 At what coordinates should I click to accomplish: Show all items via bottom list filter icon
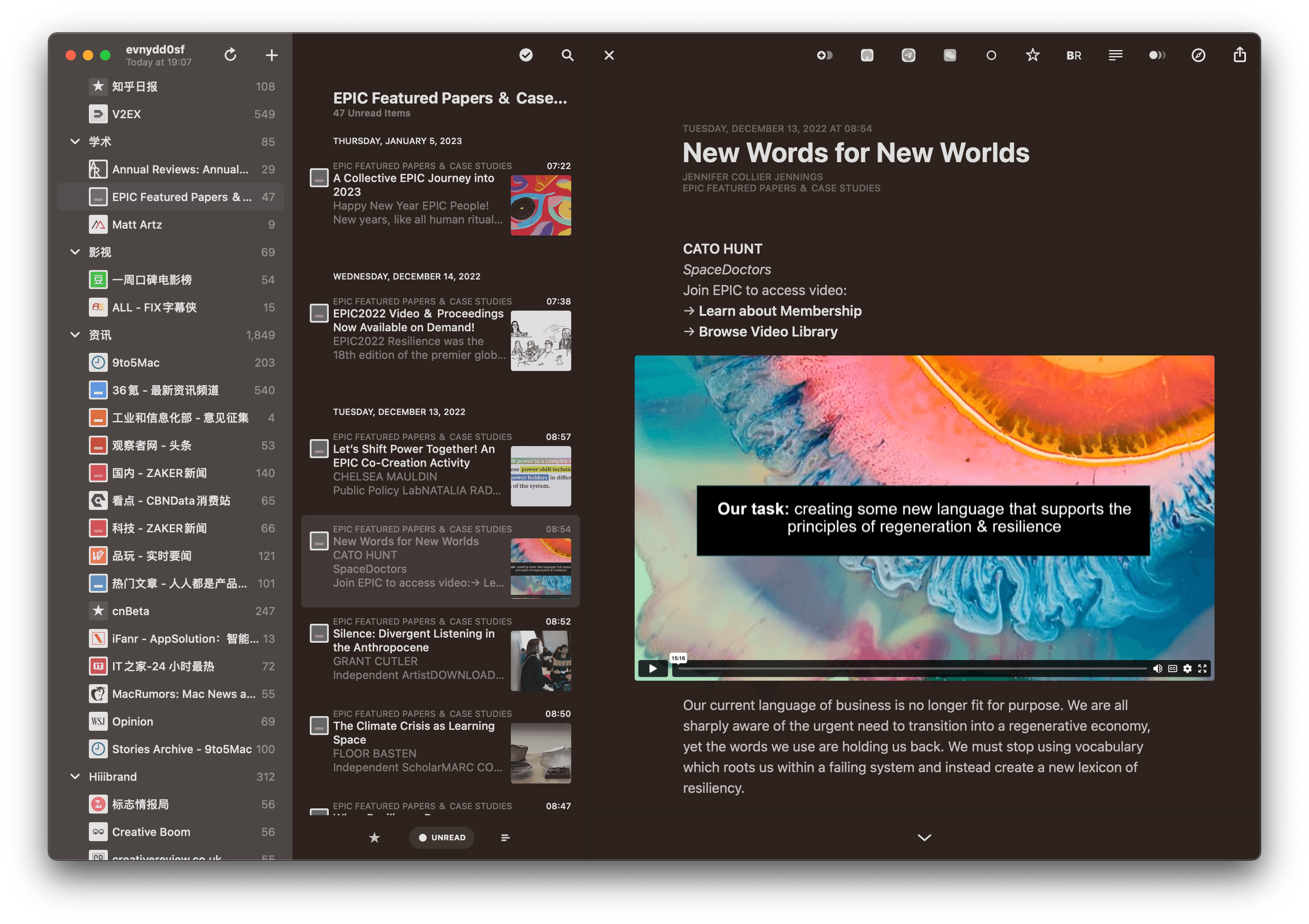click(x=505, y=837)
